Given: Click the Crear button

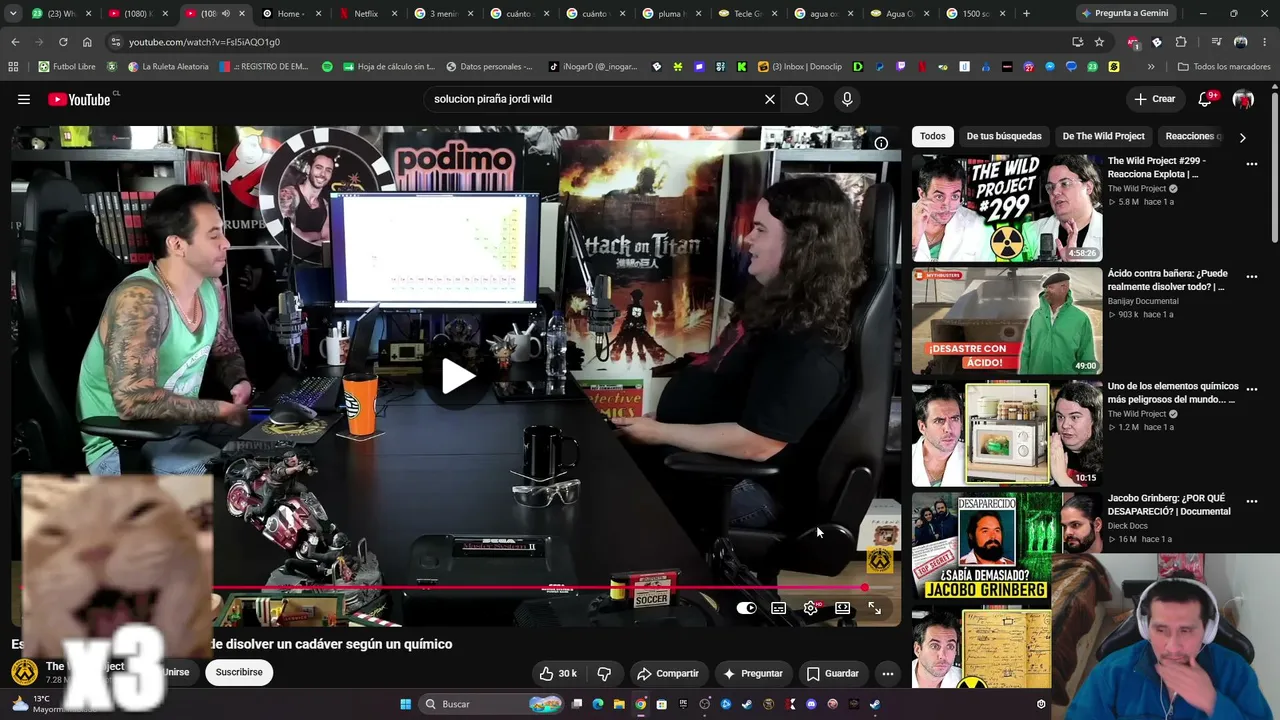Looking at the screenshot, I should [1155, 99].
